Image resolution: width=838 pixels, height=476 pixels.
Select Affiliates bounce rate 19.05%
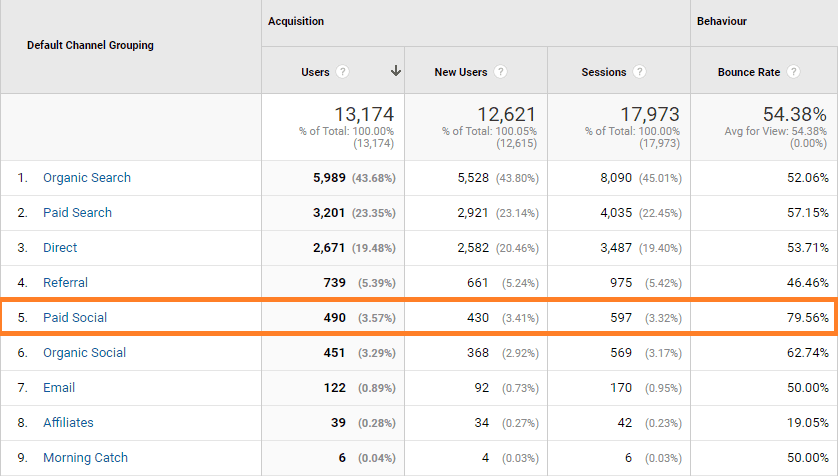pos(808,423)
